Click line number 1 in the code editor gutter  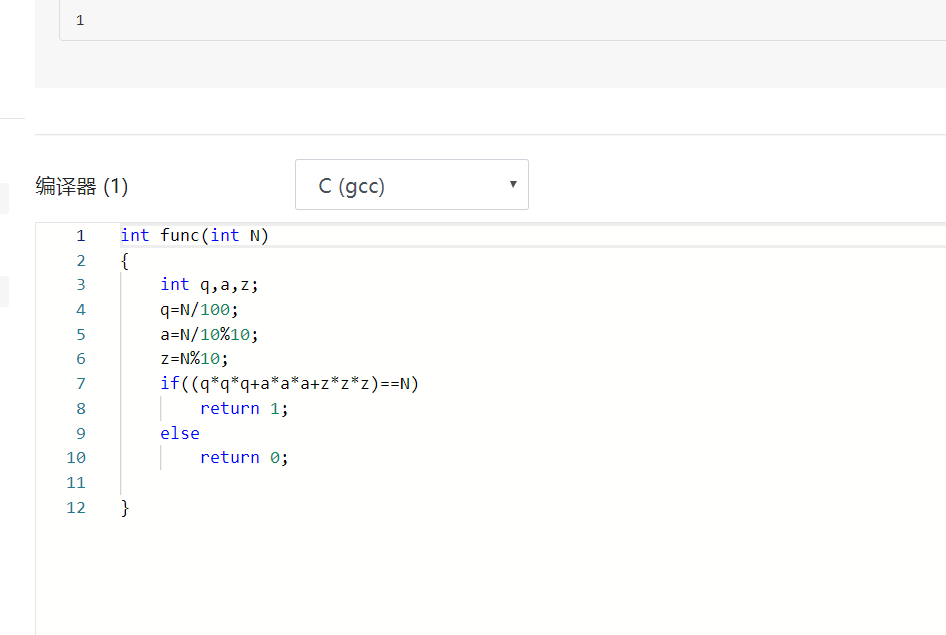(80, 236)
